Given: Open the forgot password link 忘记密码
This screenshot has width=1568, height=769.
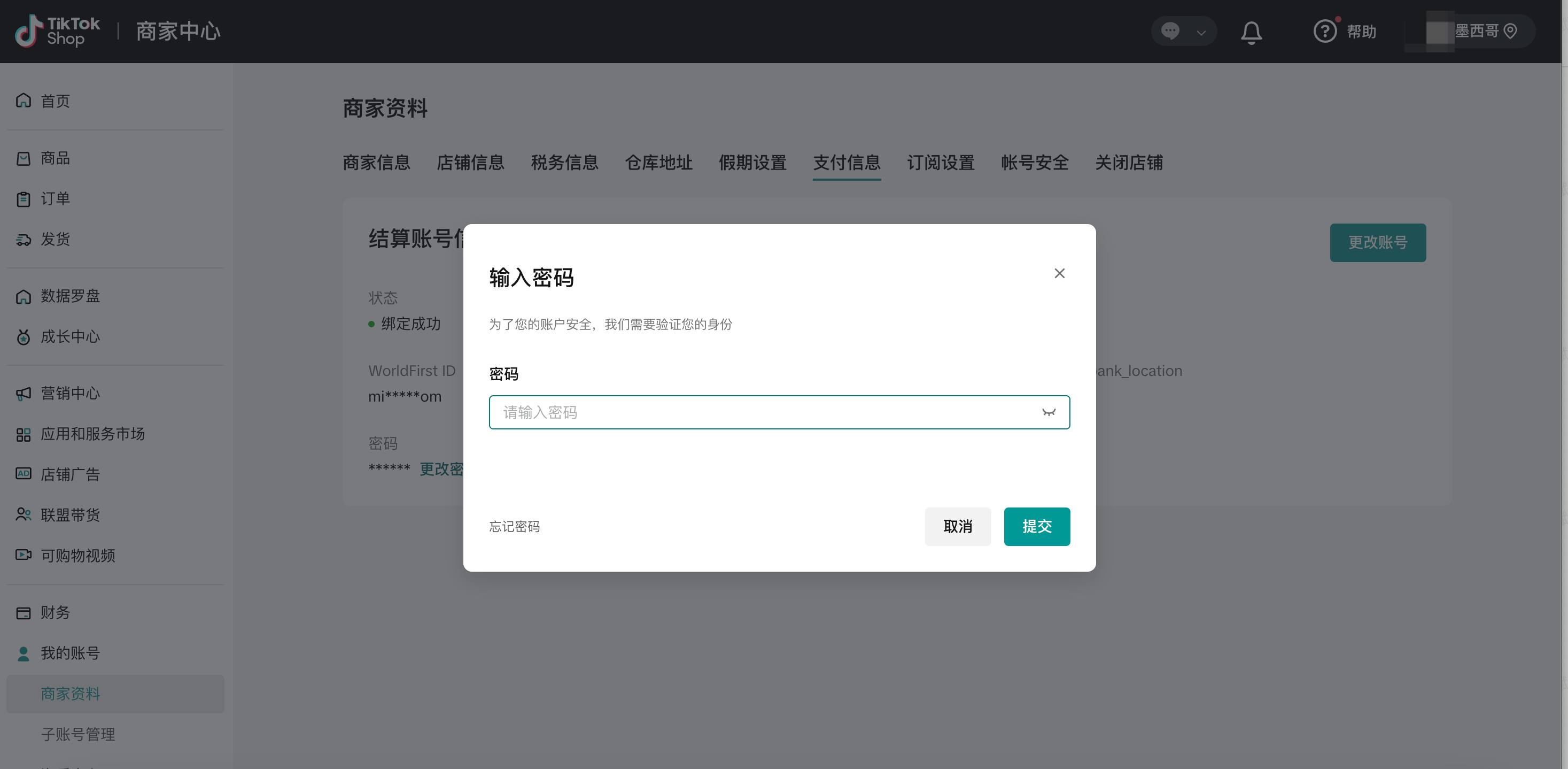Looking at the screenshot, I should pos(514,526).
